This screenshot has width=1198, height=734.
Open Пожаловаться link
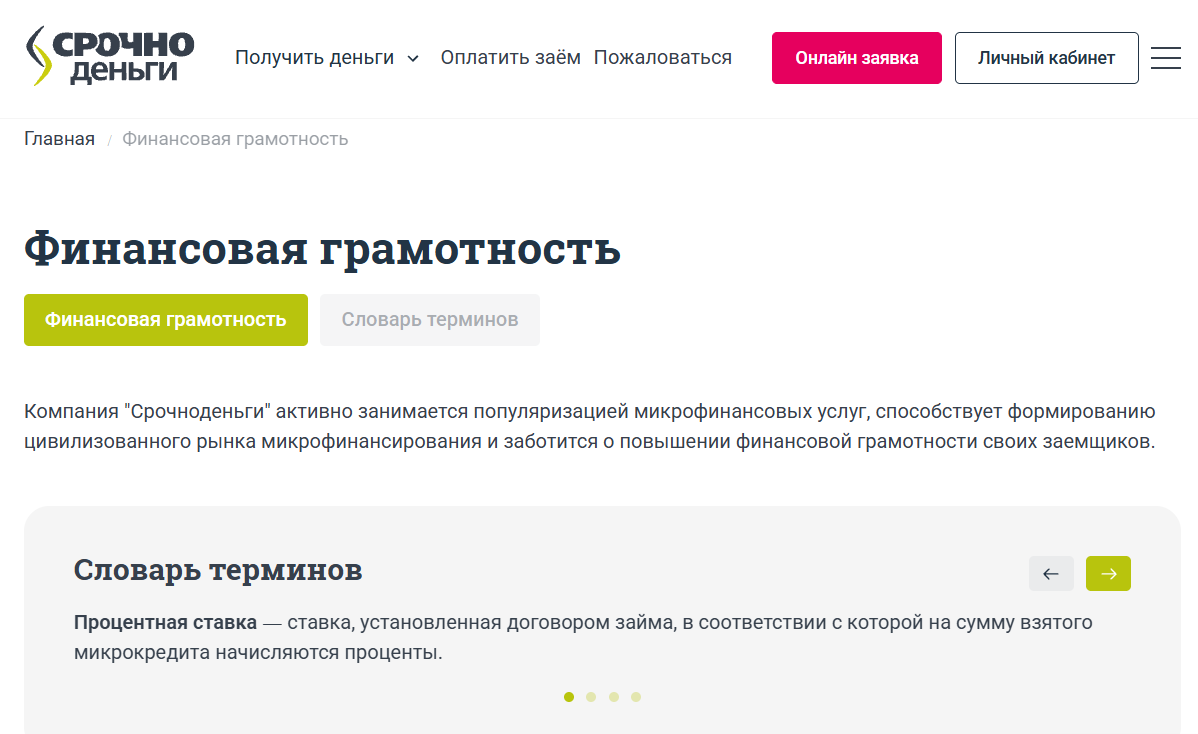coord(662,58)
